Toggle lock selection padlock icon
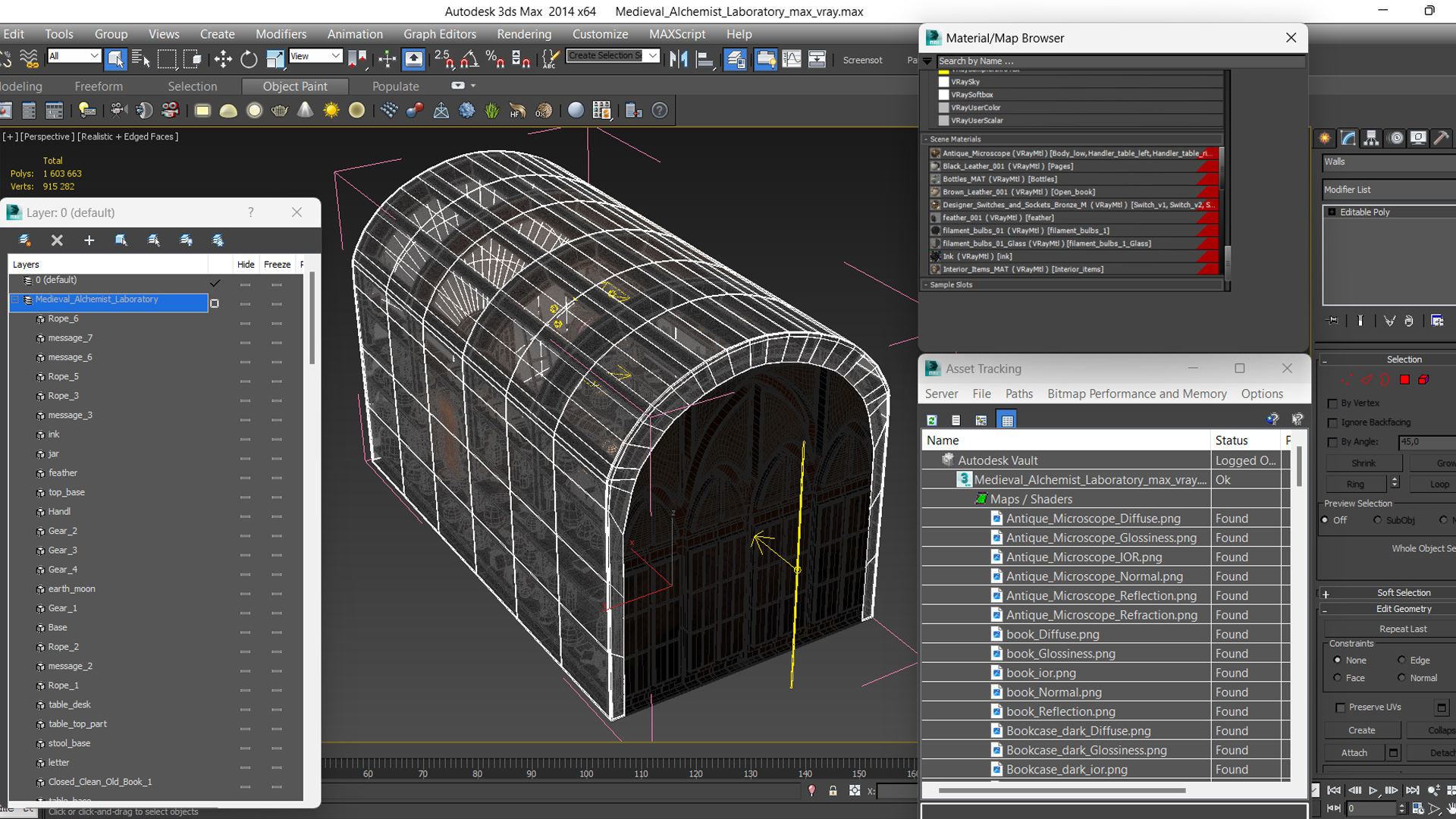 point(833,791)
